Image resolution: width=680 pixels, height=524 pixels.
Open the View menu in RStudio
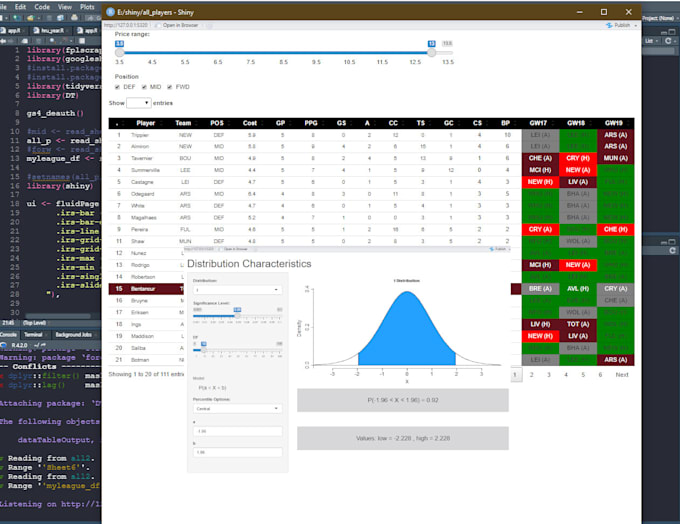[x=65, y=7]
